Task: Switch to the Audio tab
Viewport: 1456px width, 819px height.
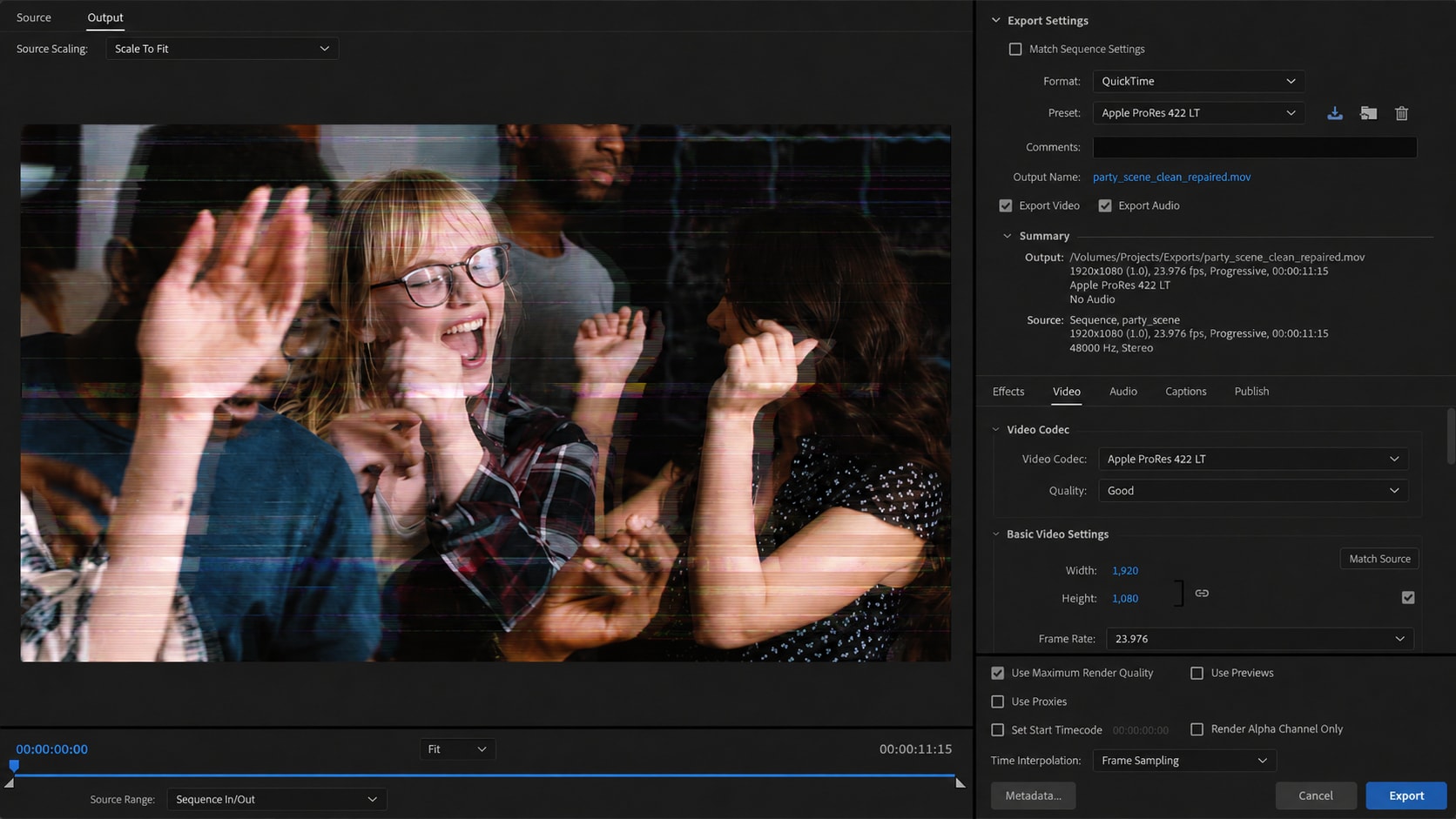Action: click(1123, 392)
